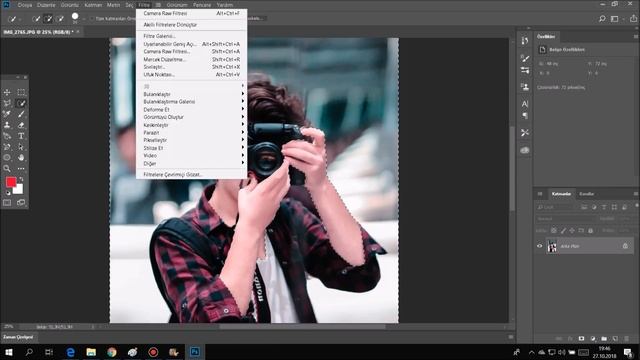Select red foreground color swatch
The width and height of the screenshot is (640, 360).
[x=11, y=182]
